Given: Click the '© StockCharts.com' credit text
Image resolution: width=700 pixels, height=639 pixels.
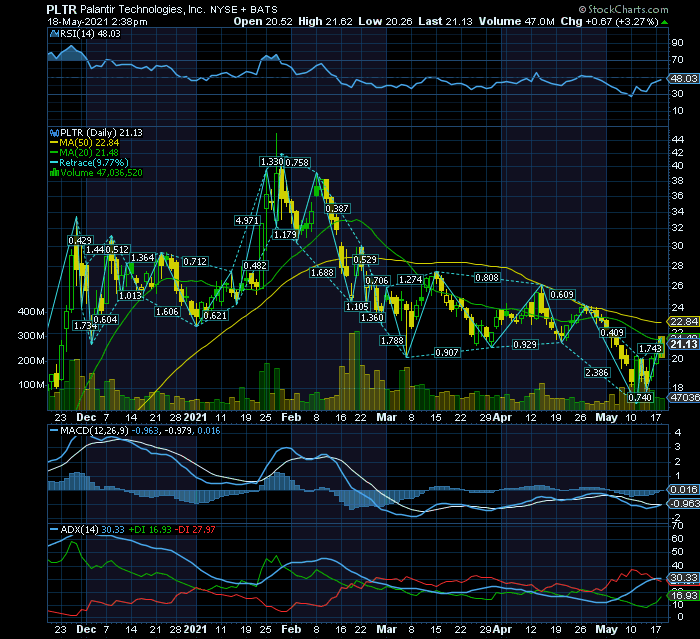Looking at the screenshot, I should pos(624,9).
